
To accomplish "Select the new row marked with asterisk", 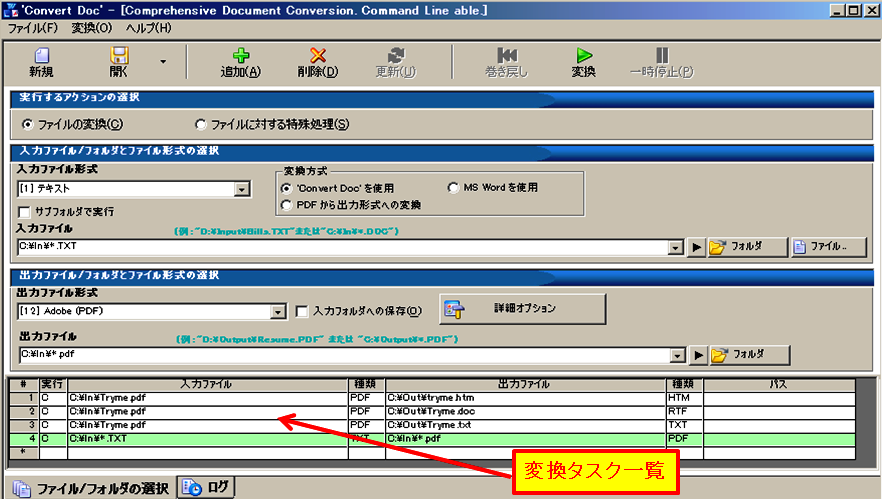I will tap(24, 452).
